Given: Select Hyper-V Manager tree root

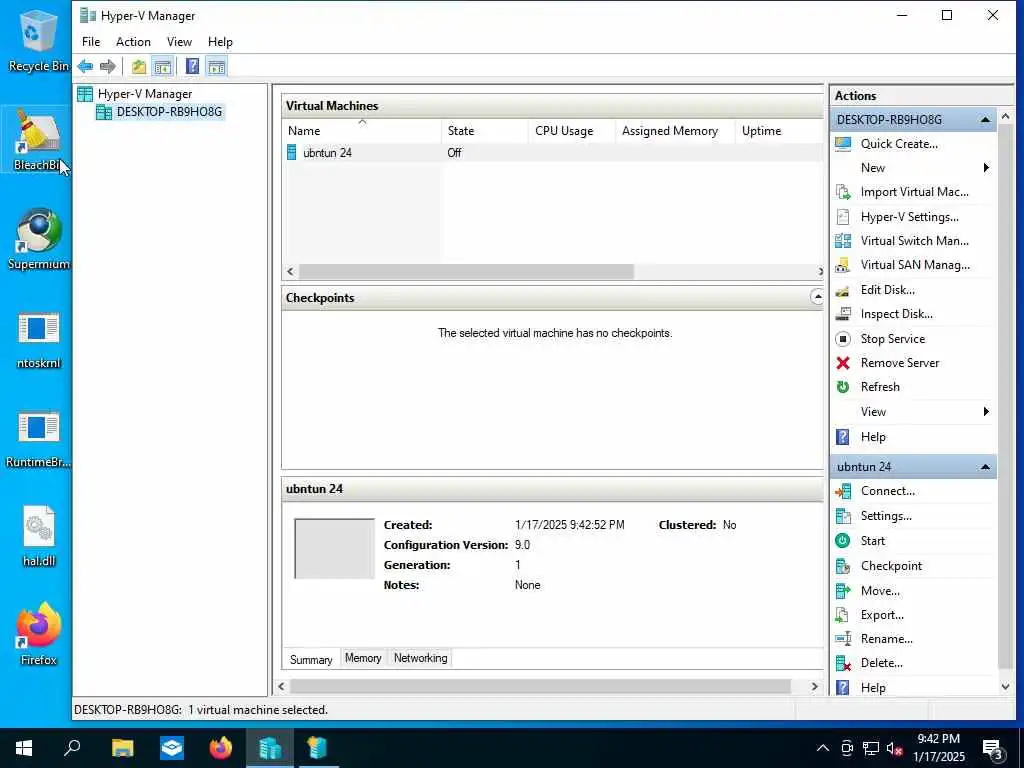Looking at the screenshot, I should (144, 94).
